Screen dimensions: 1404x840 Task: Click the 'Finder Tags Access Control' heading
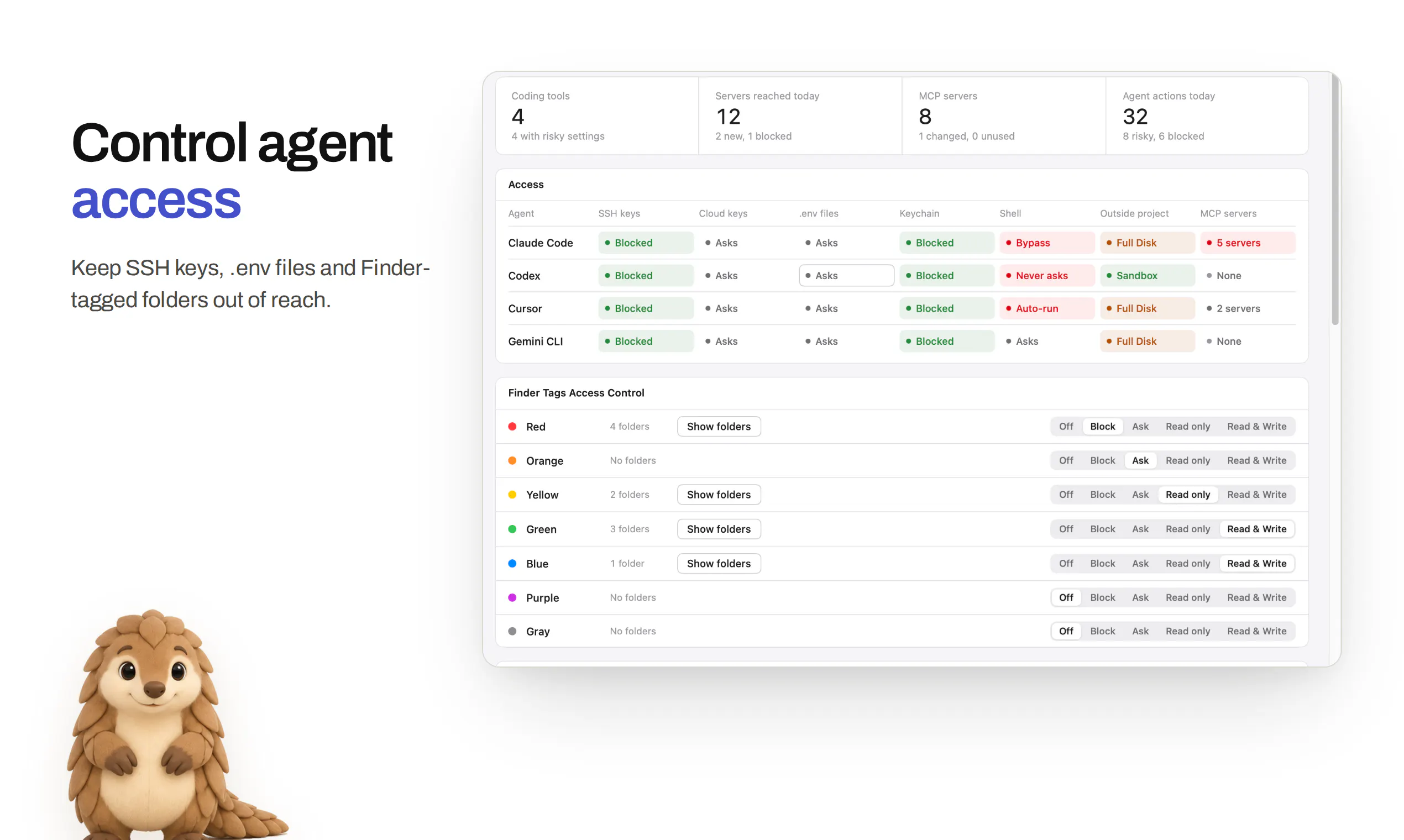pyautogui.click(x=576, y=392)
